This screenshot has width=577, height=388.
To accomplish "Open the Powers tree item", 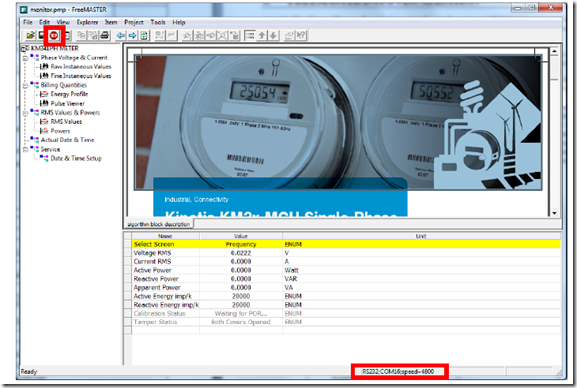I will [60, 131].
